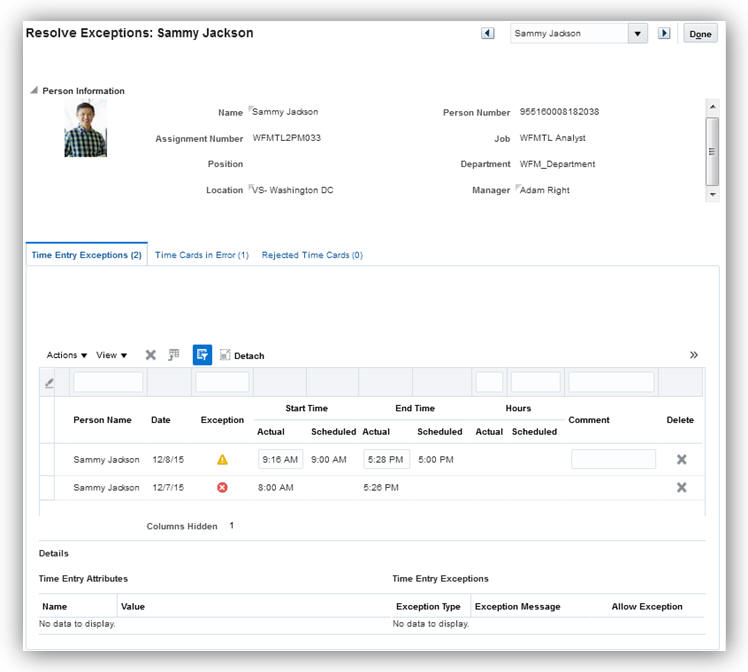Viewport: 748px width, 672px height.
Task: Collapse the Person Information section
Action: pos(33,91)
